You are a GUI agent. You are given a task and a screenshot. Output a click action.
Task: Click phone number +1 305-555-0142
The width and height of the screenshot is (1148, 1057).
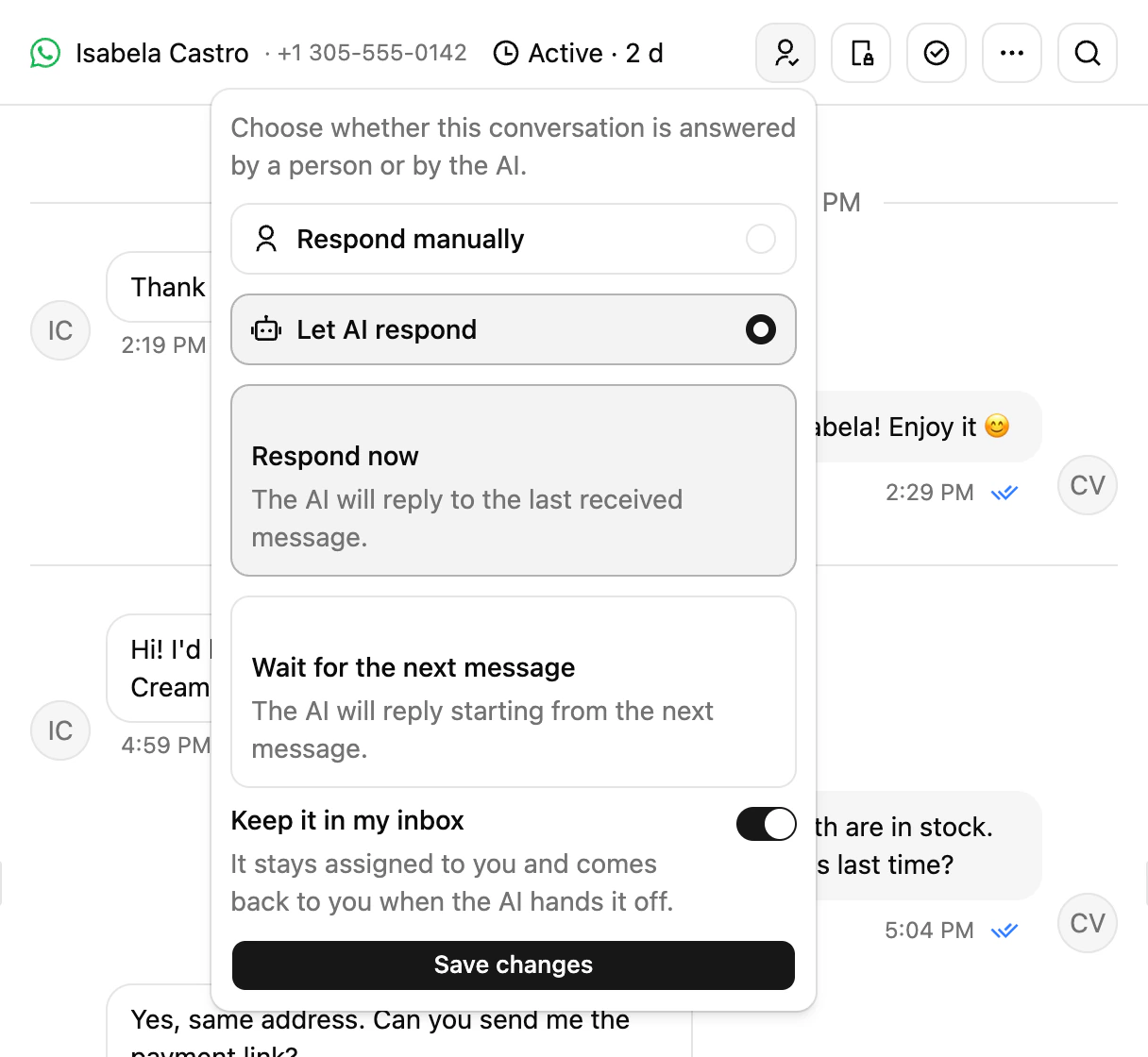pos(372,53)
